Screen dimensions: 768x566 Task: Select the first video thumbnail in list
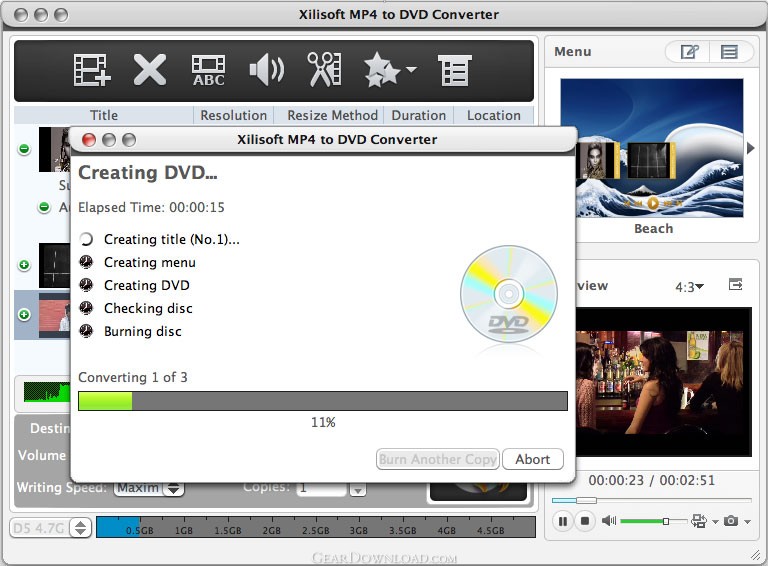(x=54, y=149)
